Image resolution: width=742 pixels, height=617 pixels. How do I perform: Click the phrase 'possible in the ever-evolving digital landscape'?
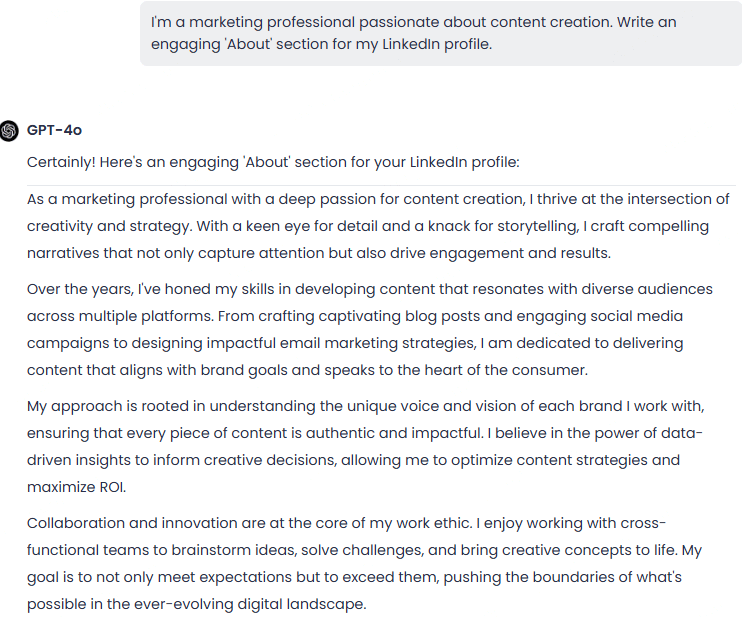click(x=196, y=604)
